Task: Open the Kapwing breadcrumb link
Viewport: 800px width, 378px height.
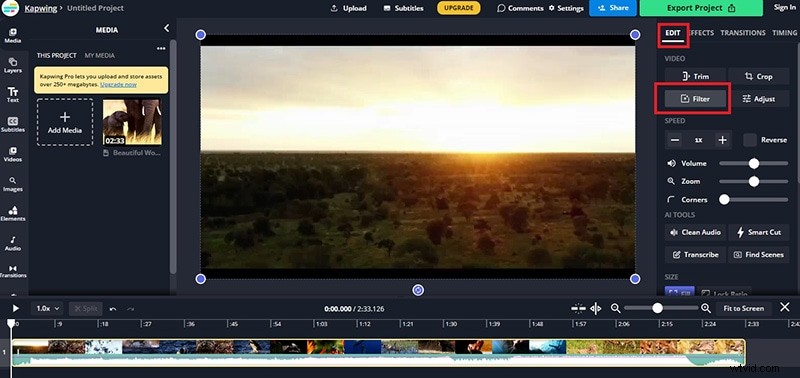Action: tap(42, 8)
